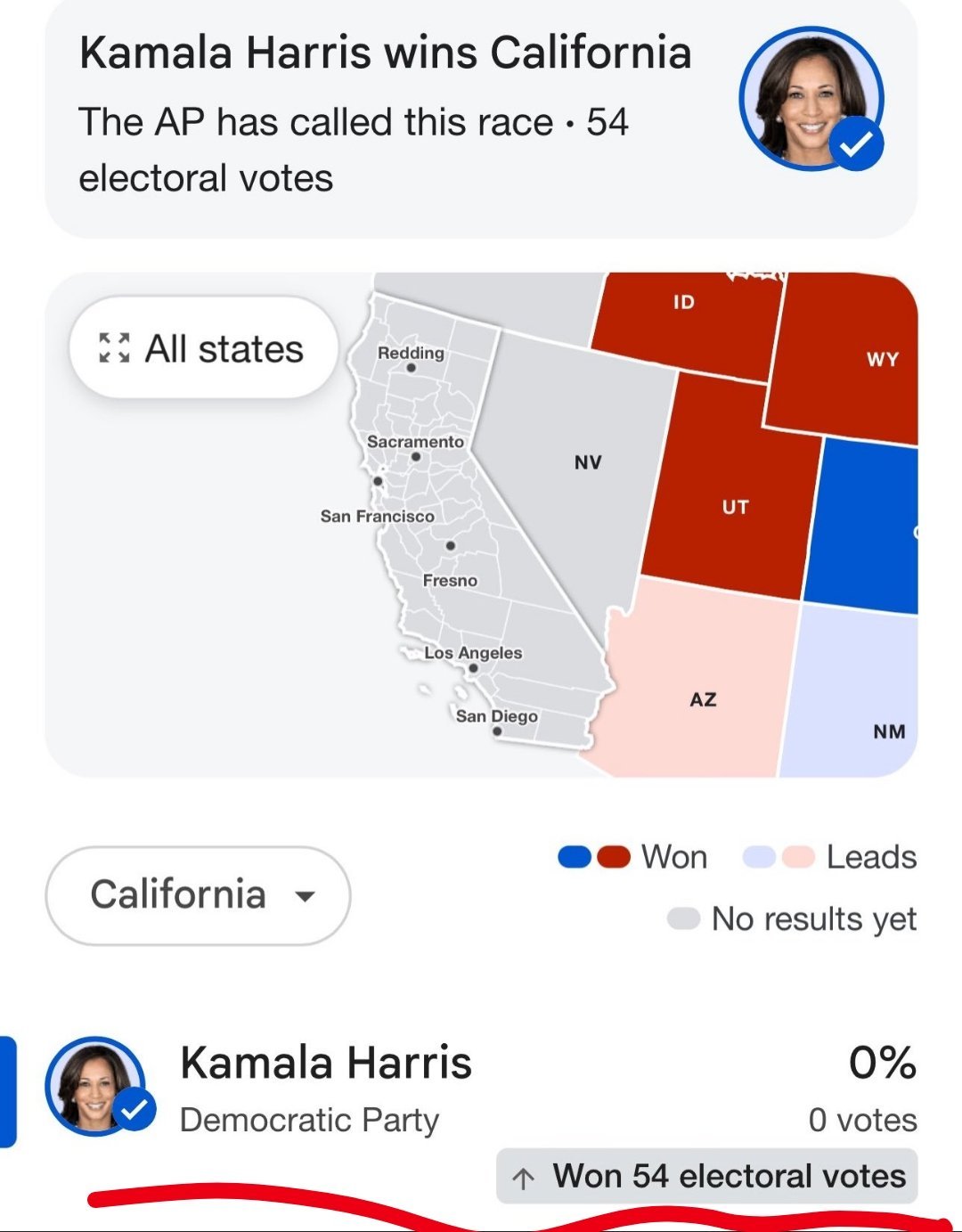Image resolution: width=962 pixels, height=1232 pixels.
Task: Click the Los Angeles city marker dot
Action: 474,668
